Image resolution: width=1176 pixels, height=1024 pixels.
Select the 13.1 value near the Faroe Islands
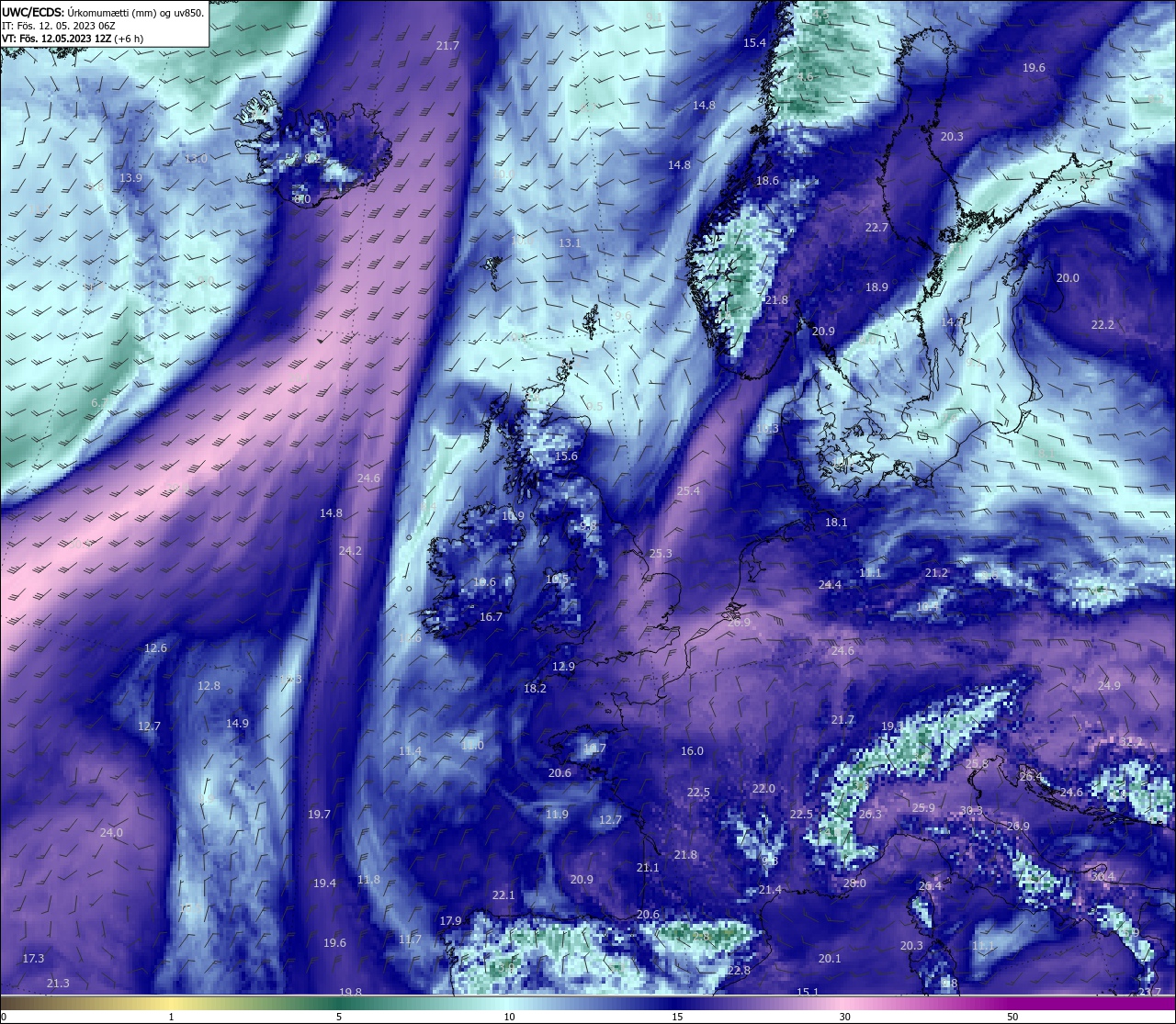(x=570, y=243)
